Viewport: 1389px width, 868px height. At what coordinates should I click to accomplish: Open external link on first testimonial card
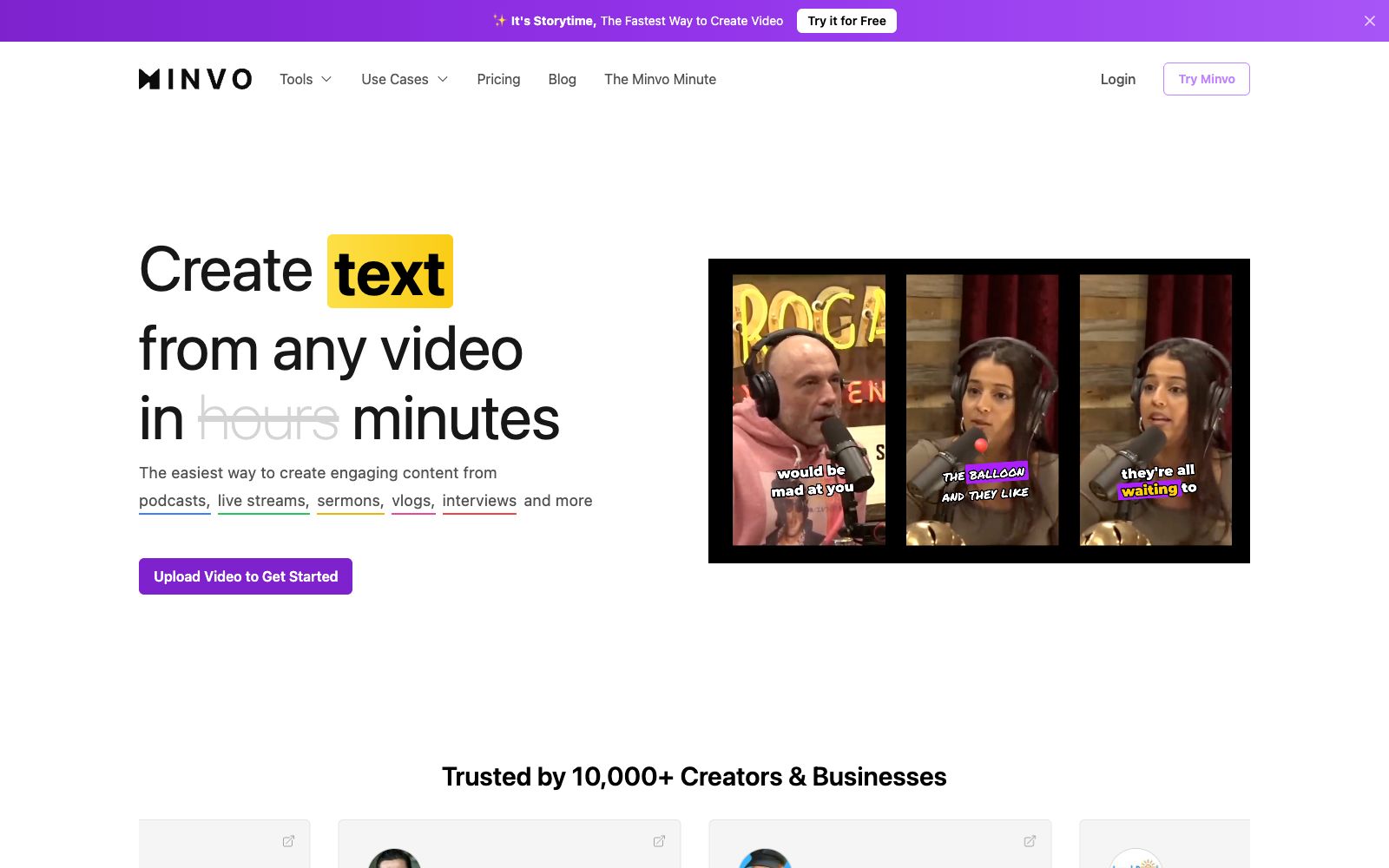point(288,841)
